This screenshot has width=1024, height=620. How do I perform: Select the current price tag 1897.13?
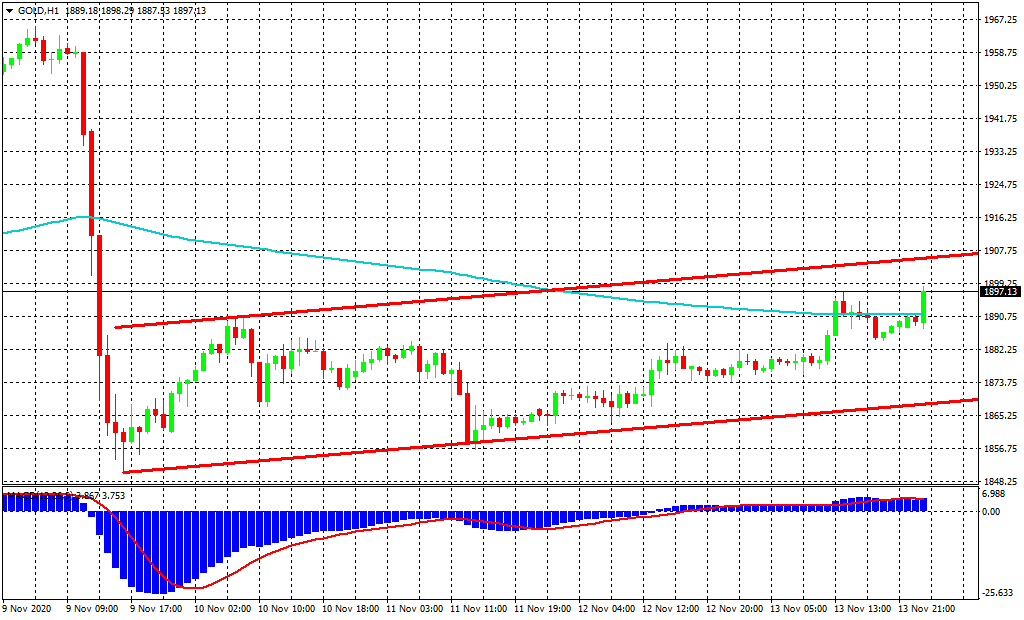1000,292
